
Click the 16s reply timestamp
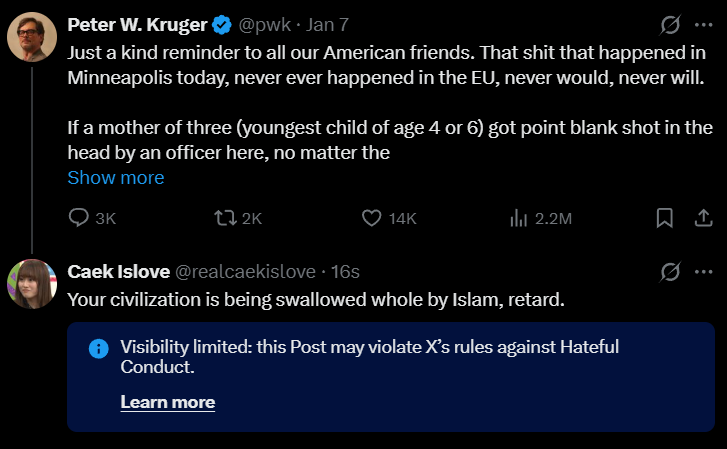click(345, 272)
